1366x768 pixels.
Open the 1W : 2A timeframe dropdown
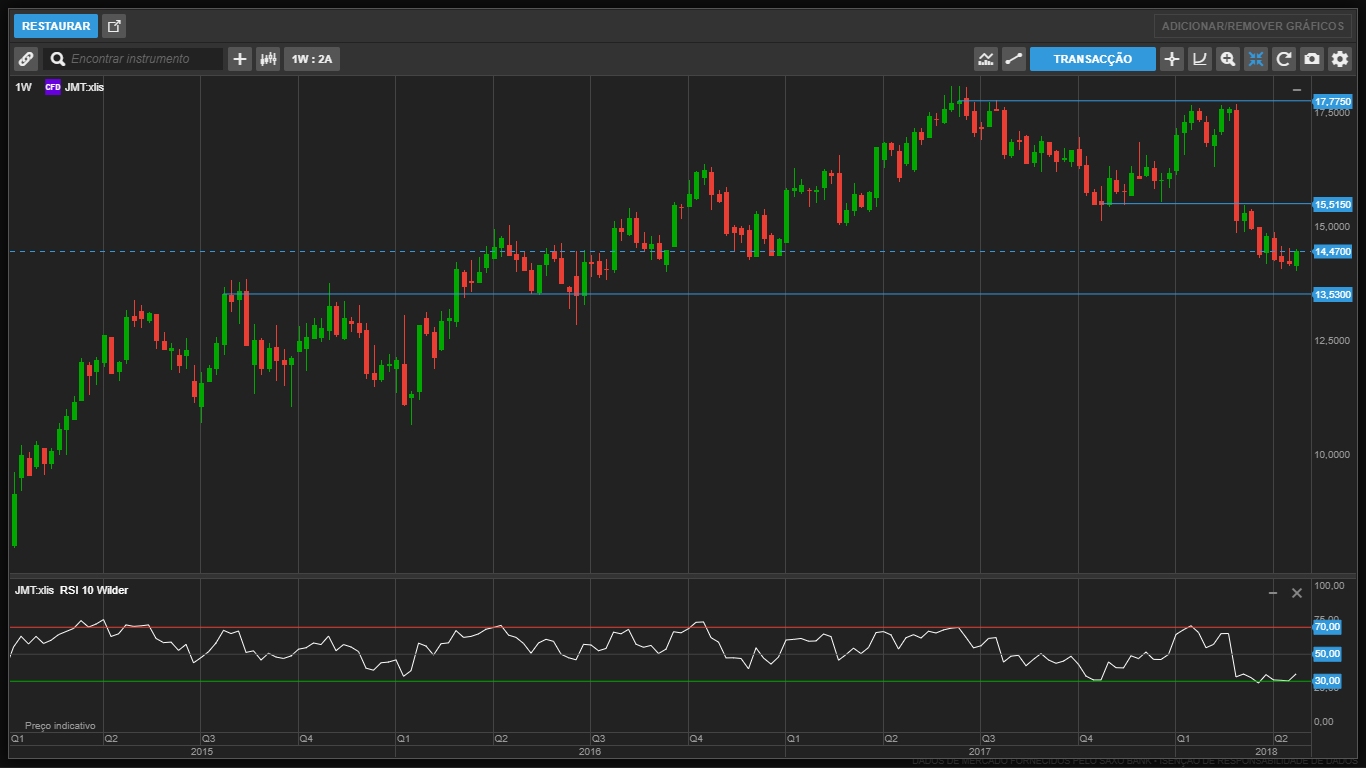click(311, 59)
